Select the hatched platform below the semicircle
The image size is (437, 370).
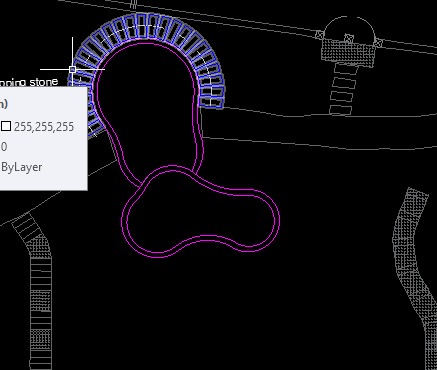point(348,53)
